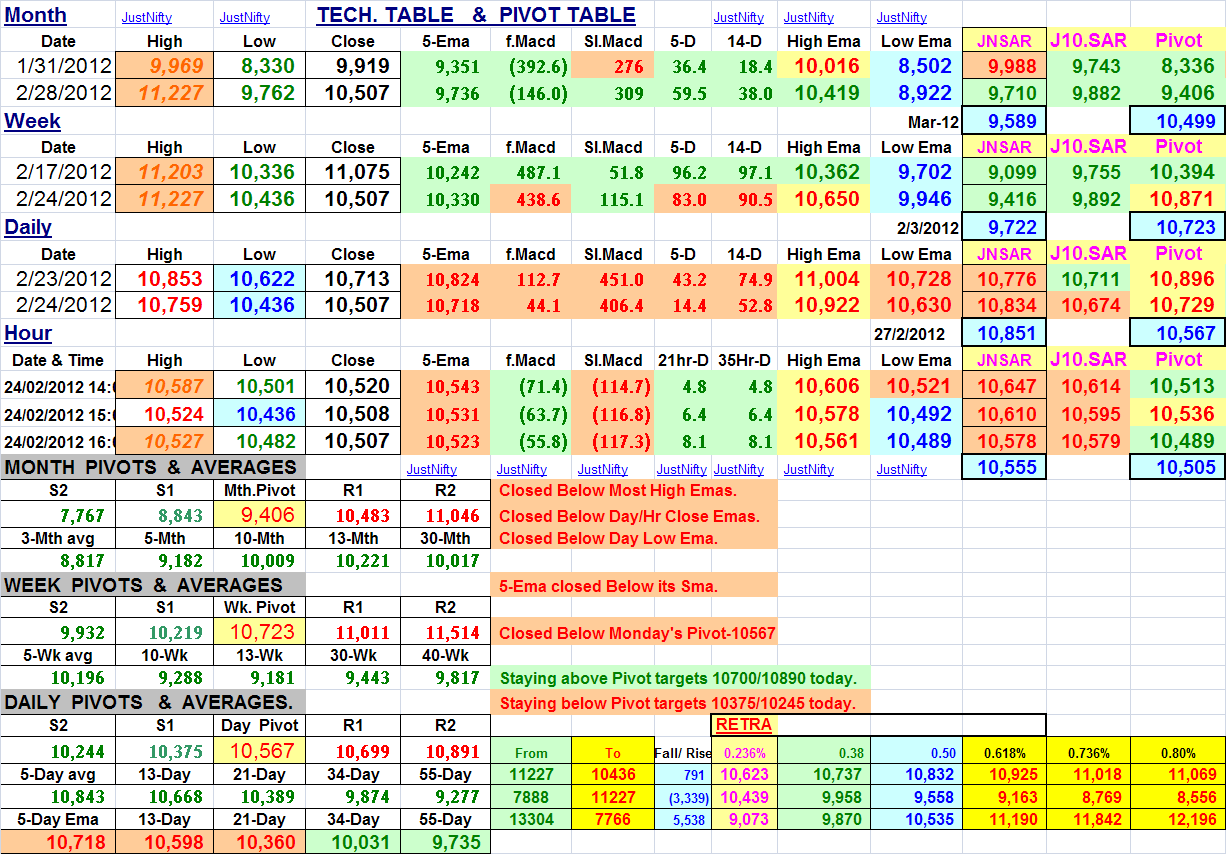This screenshot has width=1226, height=854.
Task: Select Sl.Macd value 276
Action: (614, 67)
